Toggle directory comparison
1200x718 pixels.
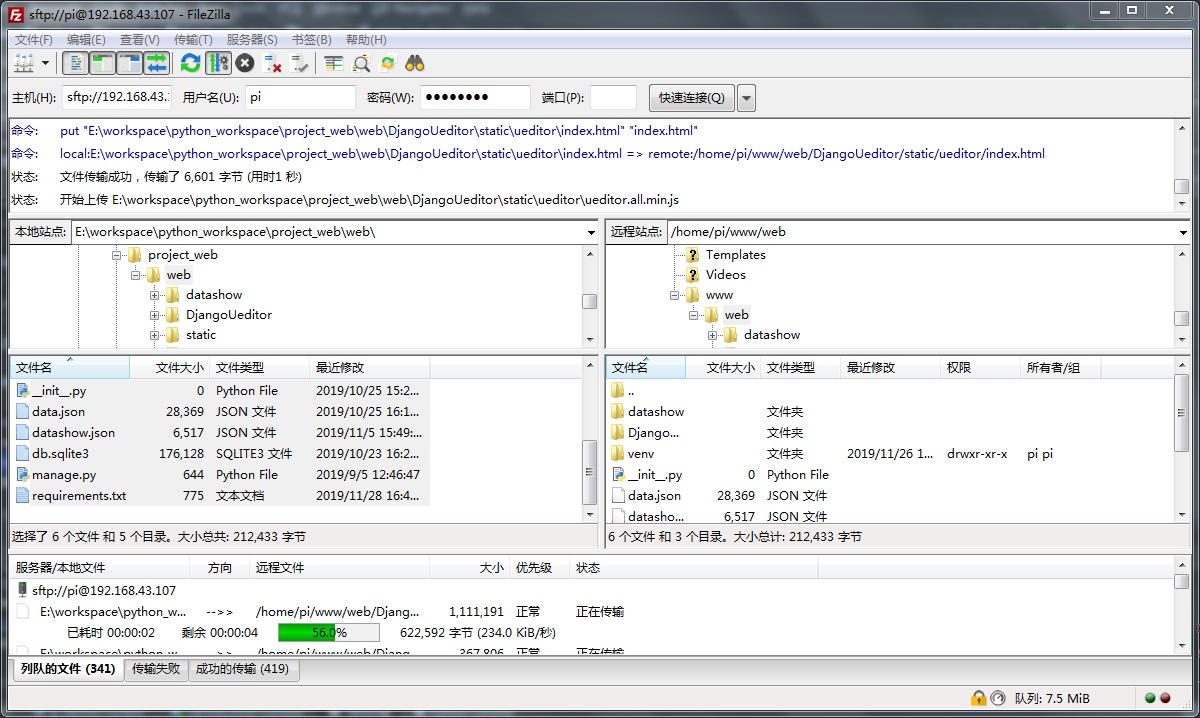(x=361, y=63)
